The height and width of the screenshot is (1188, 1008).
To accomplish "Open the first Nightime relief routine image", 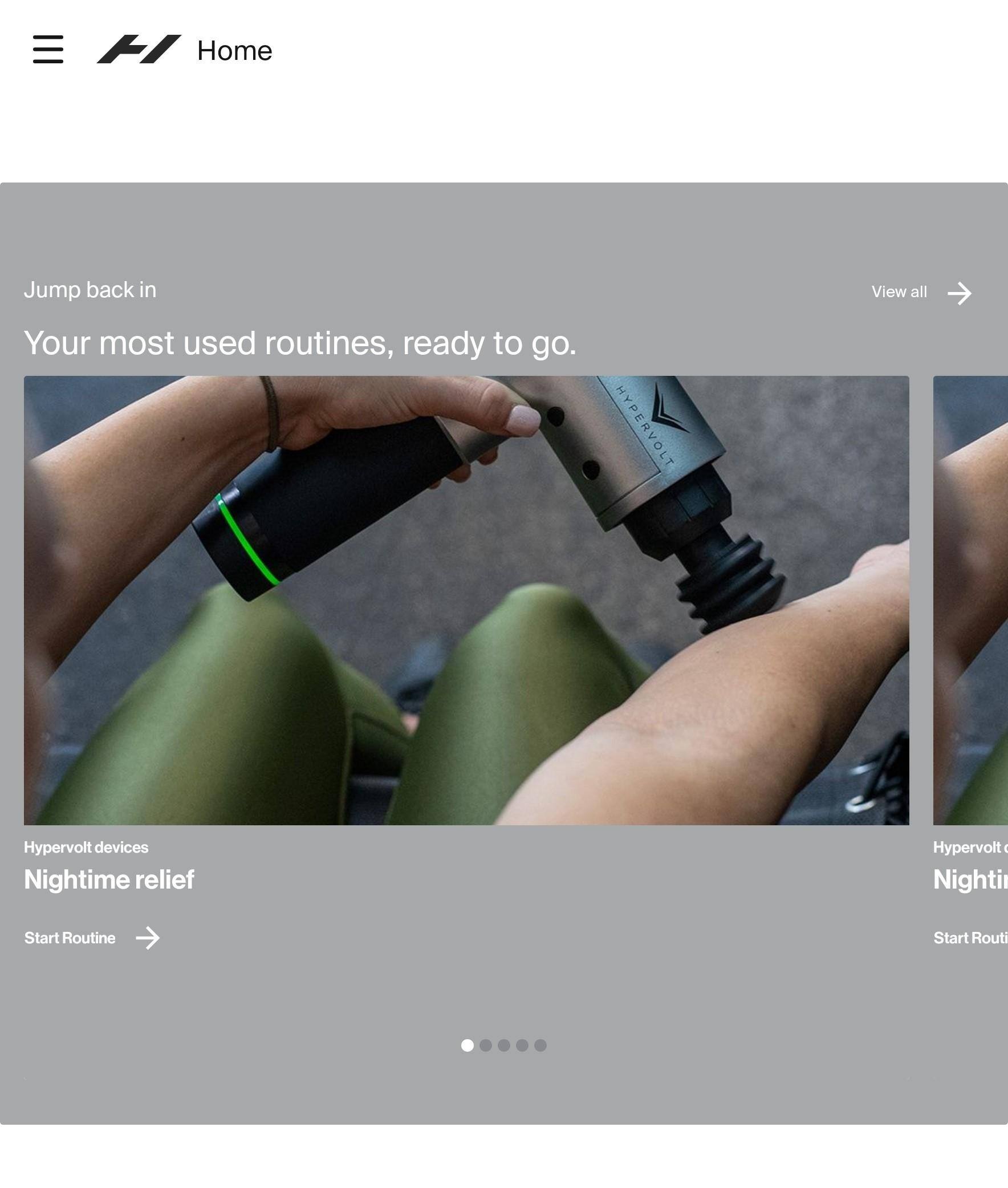I will point(466,600).
